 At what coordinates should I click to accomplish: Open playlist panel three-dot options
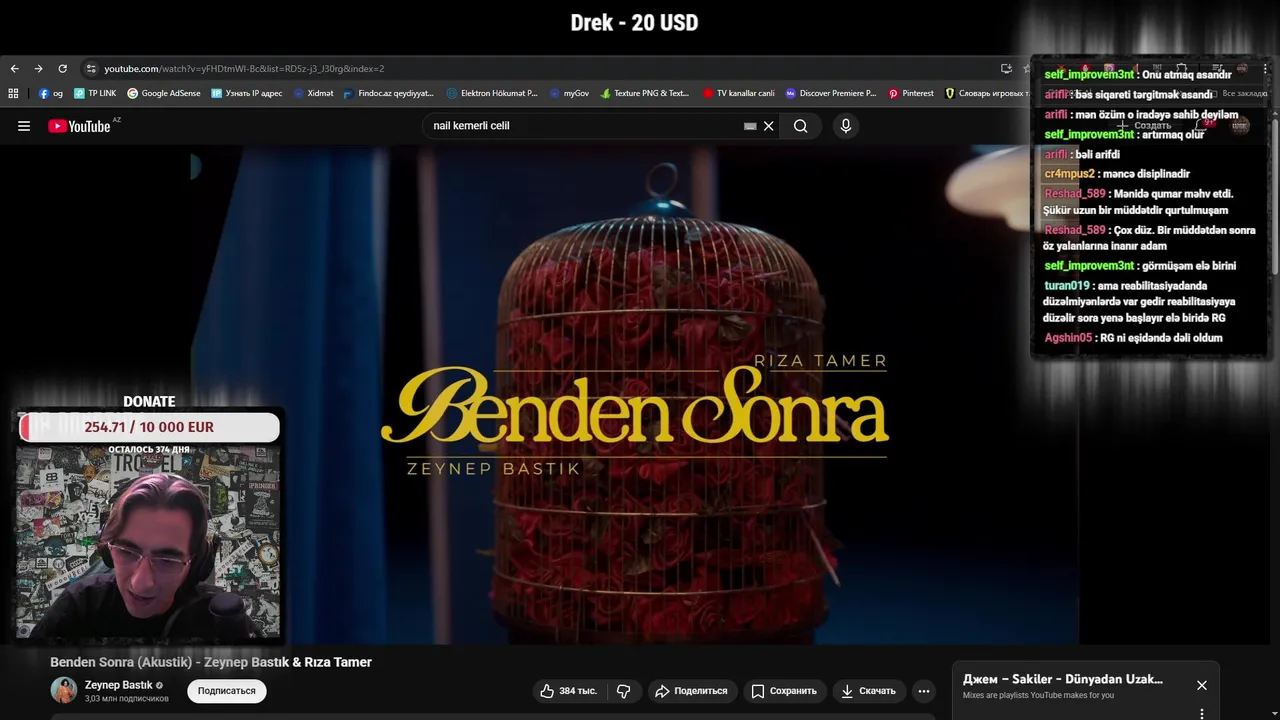[1202, 713]
